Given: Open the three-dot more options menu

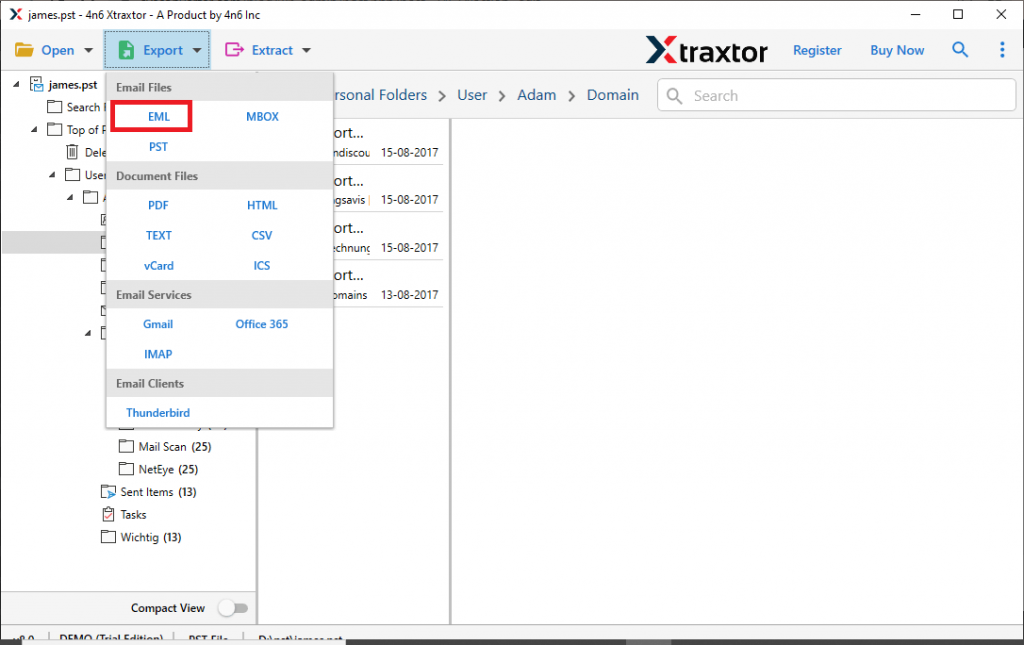Looking at the screenshot, I should pos(1002,50).
